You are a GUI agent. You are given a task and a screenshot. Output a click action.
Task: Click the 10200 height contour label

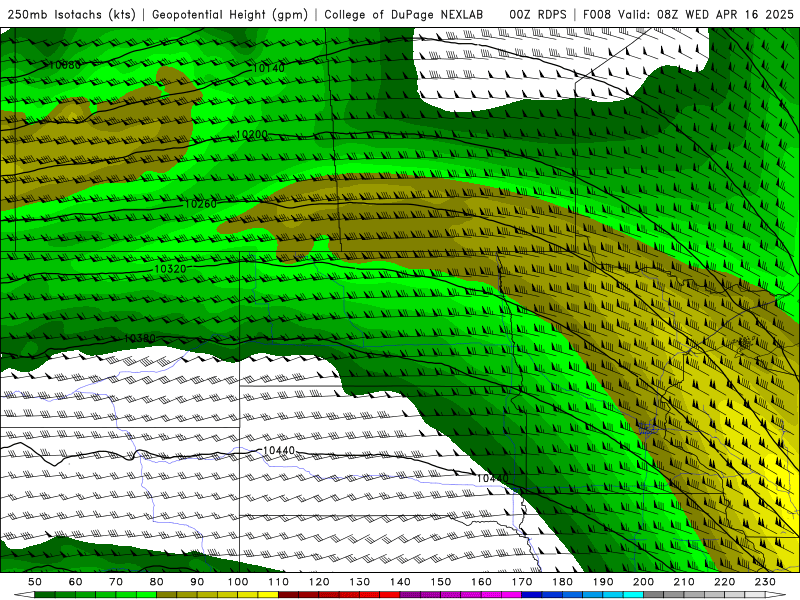pyautogui.click(x=252, y=135)
